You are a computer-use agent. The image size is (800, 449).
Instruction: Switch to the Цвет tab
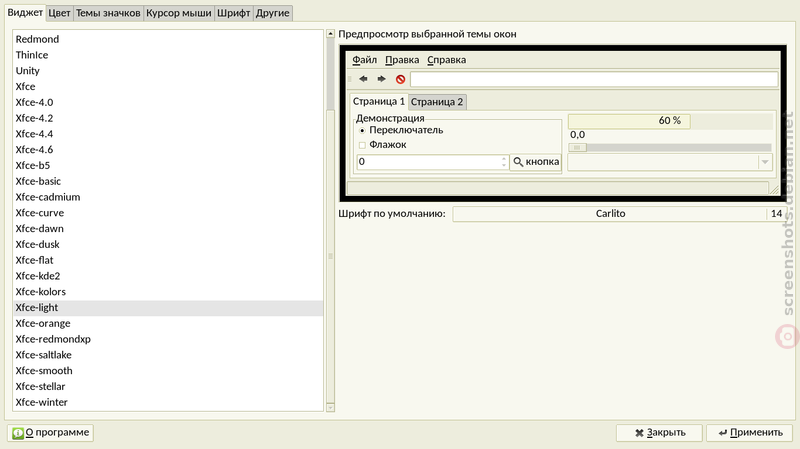click(59, 13)
